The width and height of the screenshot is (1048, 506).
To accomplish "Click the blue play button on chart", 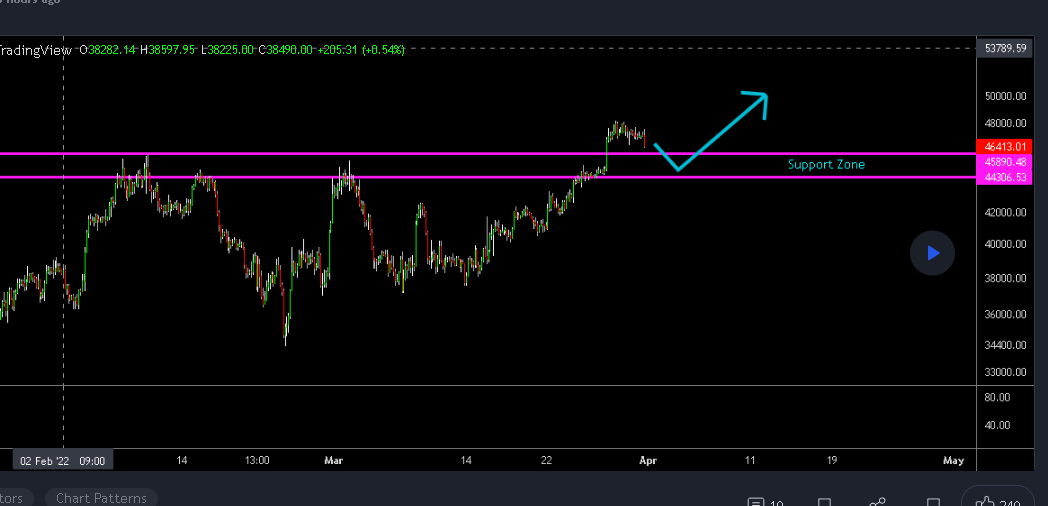I will click(932, 253).
